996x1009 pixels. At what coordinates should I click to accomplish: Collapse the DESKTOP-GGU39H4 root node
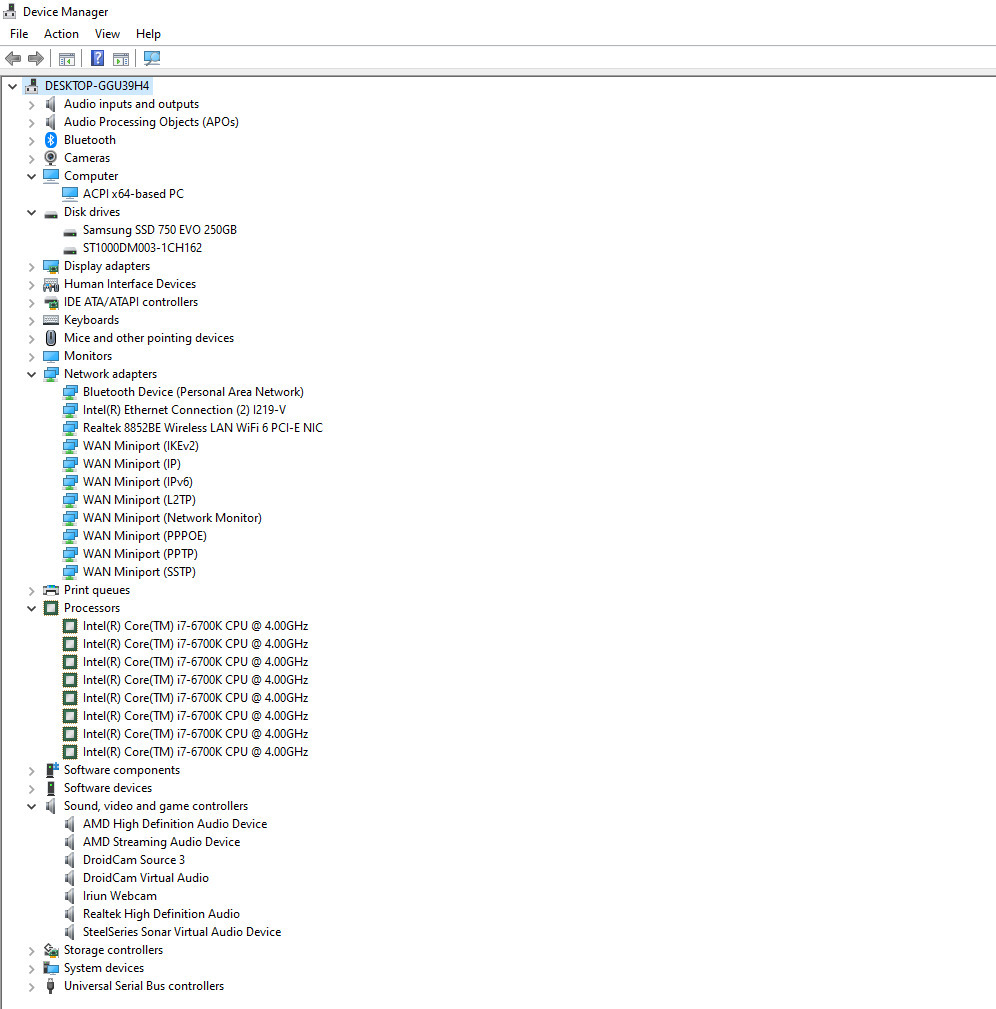(12, 86)
